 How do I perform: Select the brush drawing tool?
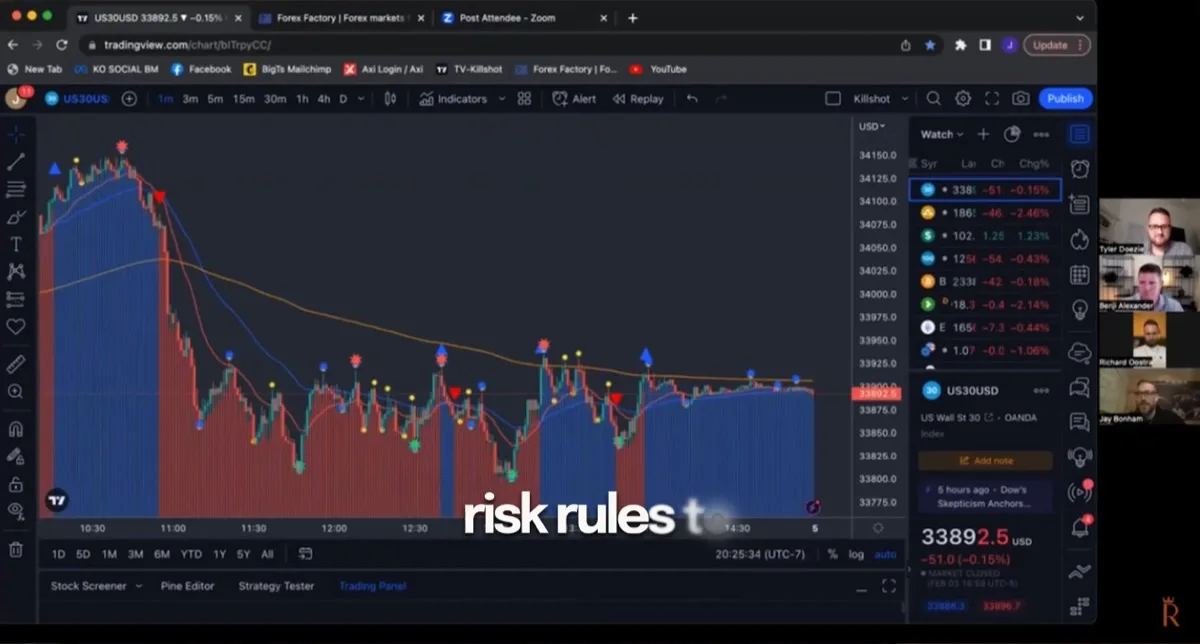click(x=16, y=217)
